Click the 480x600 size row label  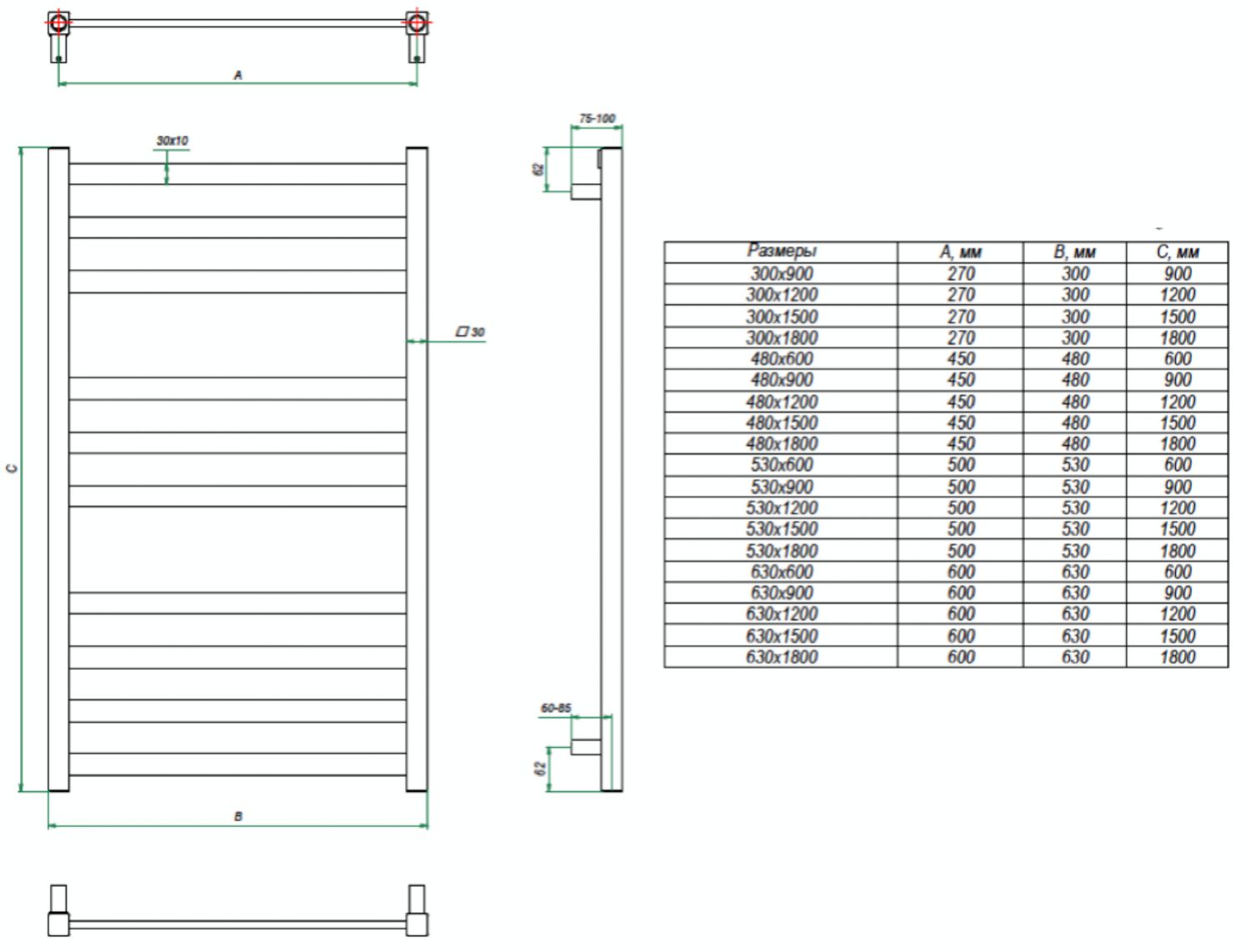point(782,359)
